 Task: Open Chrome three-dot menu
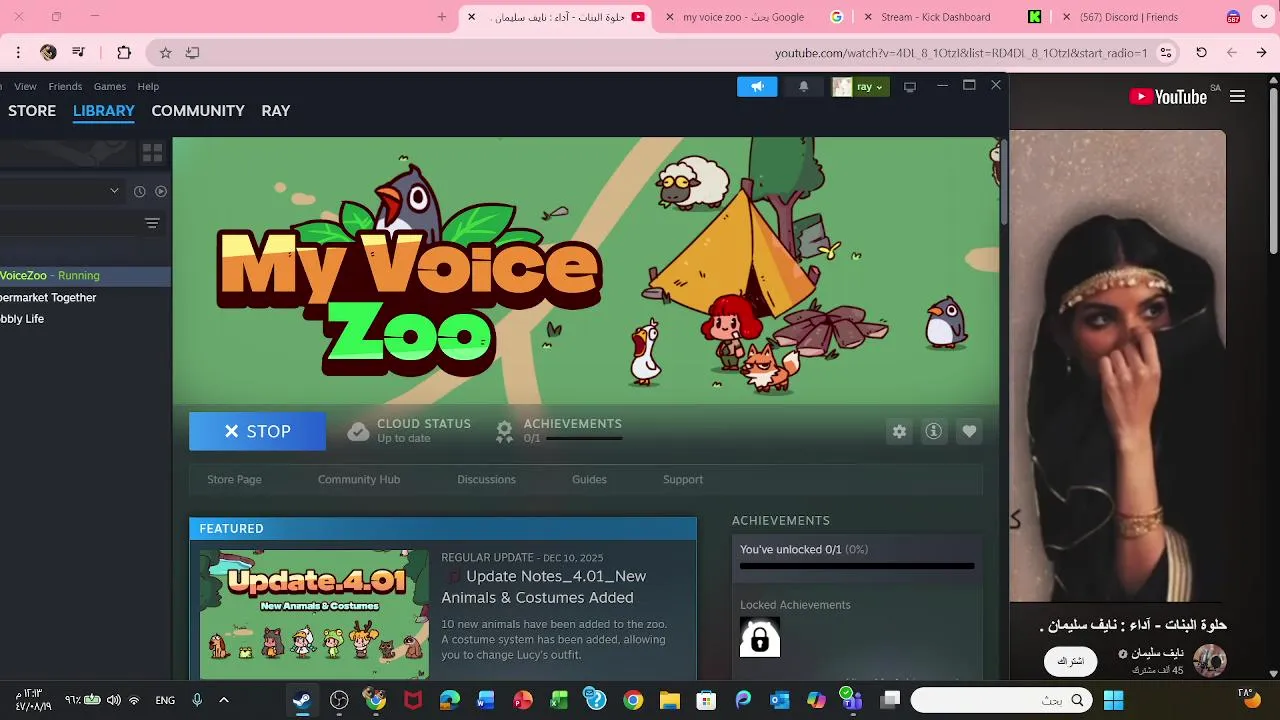[18, 53]
